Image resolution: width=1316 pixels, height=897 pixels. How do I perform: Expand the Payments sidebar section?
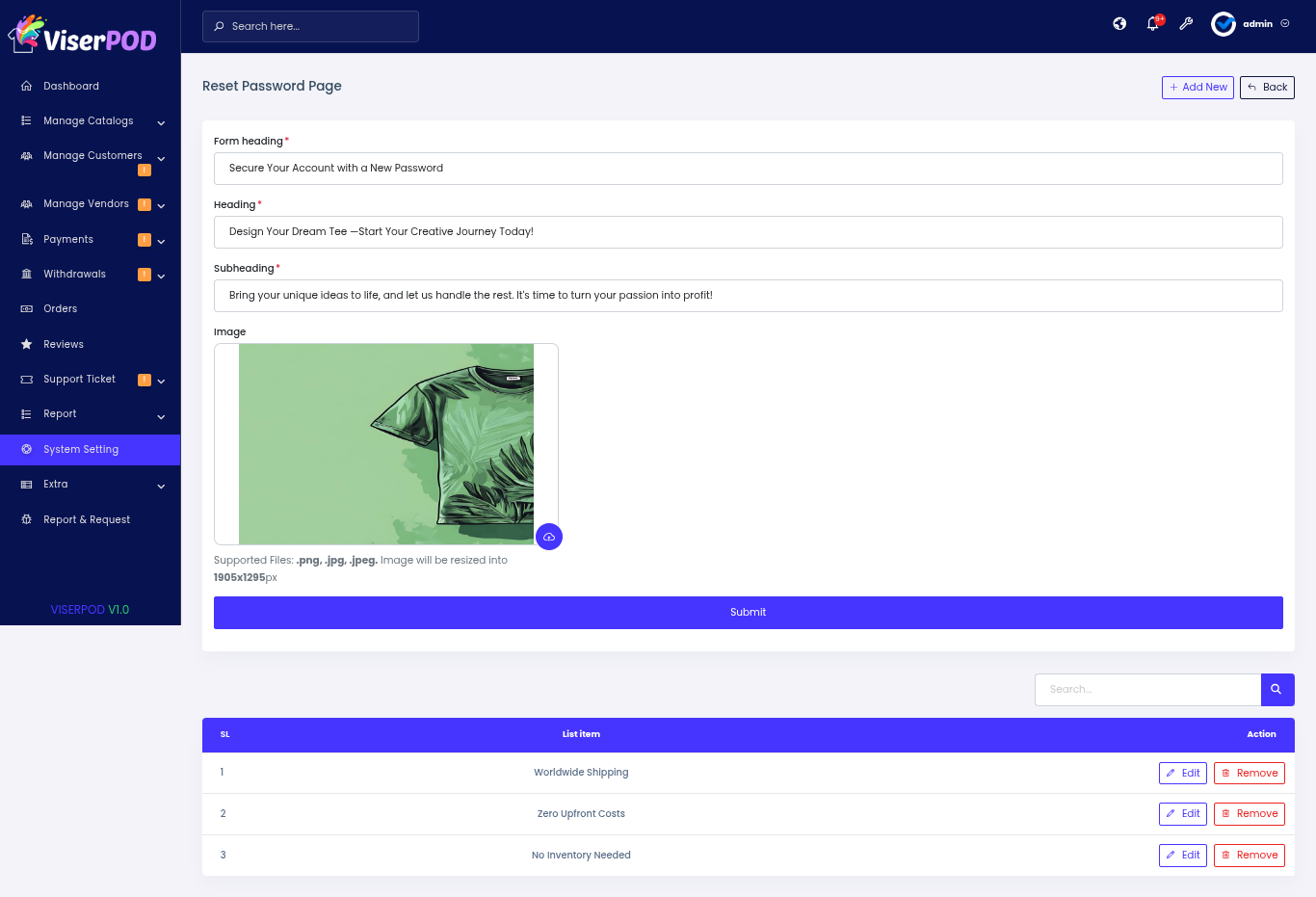pyautogui.click(x=68, y=240)
